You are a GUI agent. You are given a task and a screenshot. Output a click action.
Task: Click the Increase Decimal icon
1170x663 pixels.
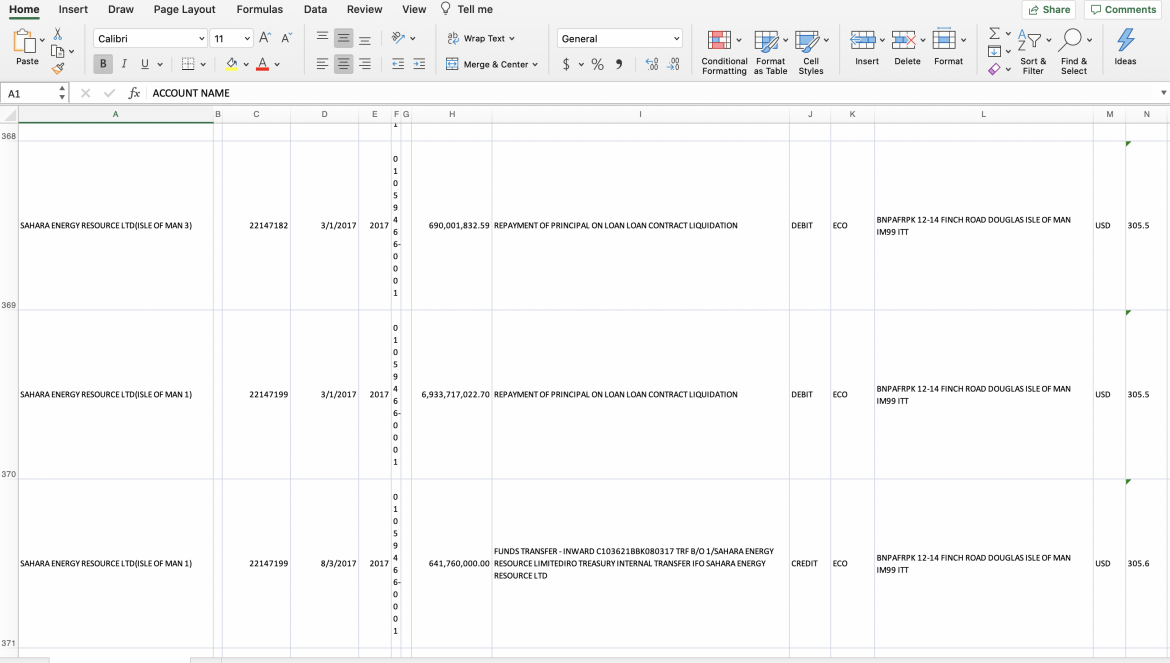652,64
